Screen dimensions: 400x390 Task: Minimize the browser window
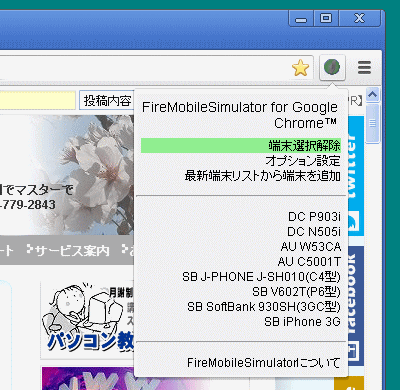tap(301, 18)
